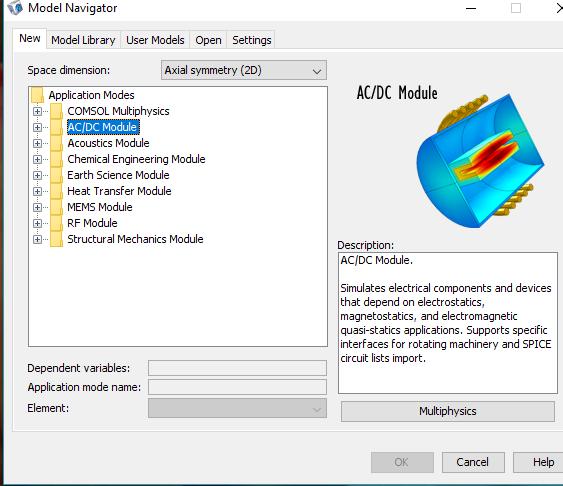Click the AC/DC Module folder icon
563x486 pixels.
pyautogui.click(x=56, y=127)
